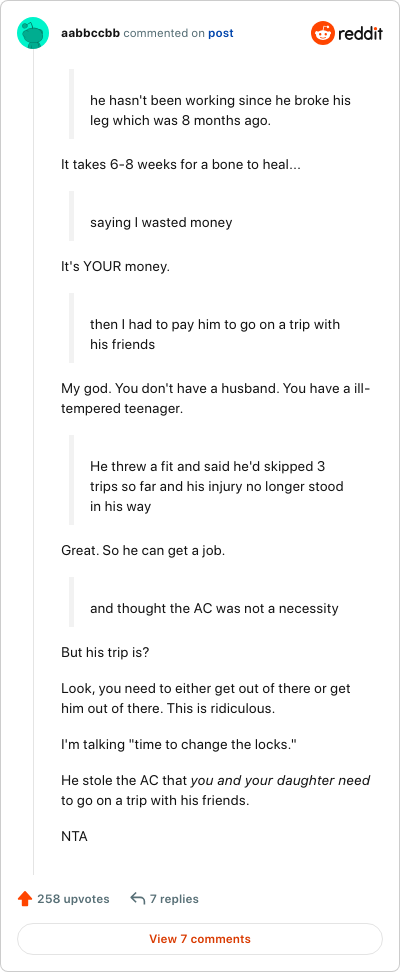Click the italic 'you and your daughter need' text
Viewport: 400px width, 972px height.
pyautogui.click(x=280, y=780)
